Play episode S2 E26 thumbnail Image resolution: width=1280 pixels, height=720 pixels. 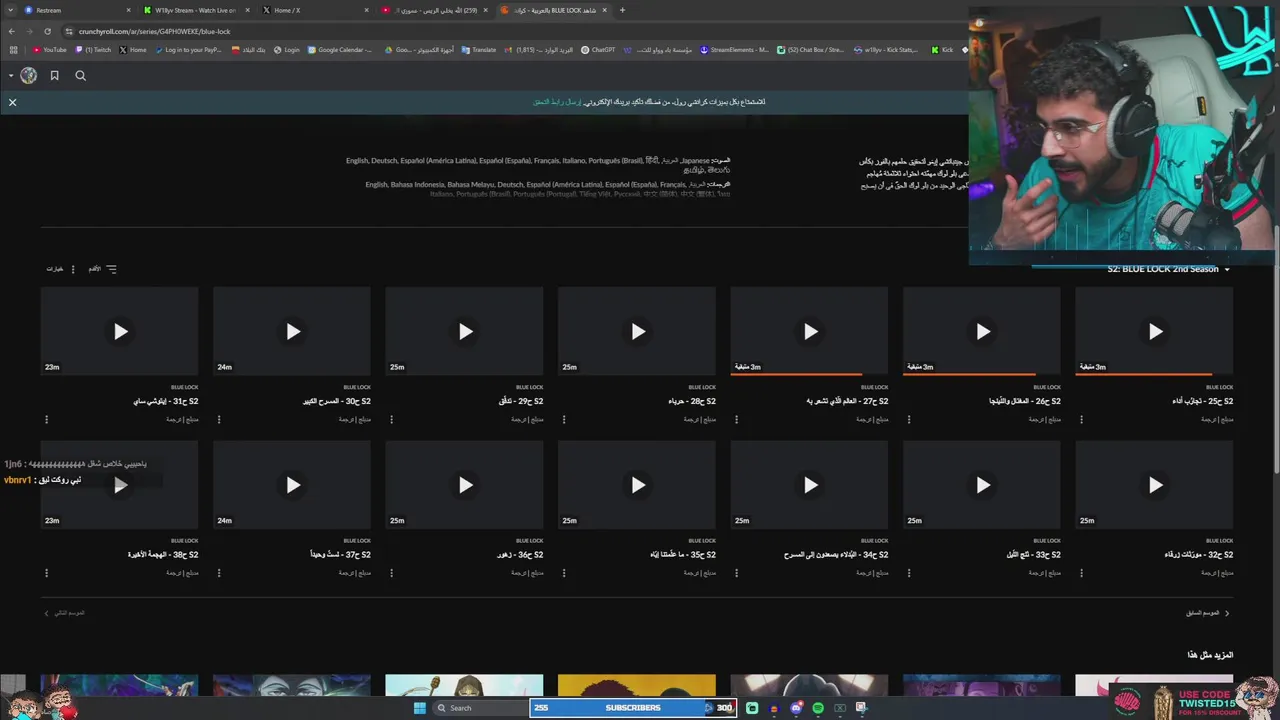(982, 331)
